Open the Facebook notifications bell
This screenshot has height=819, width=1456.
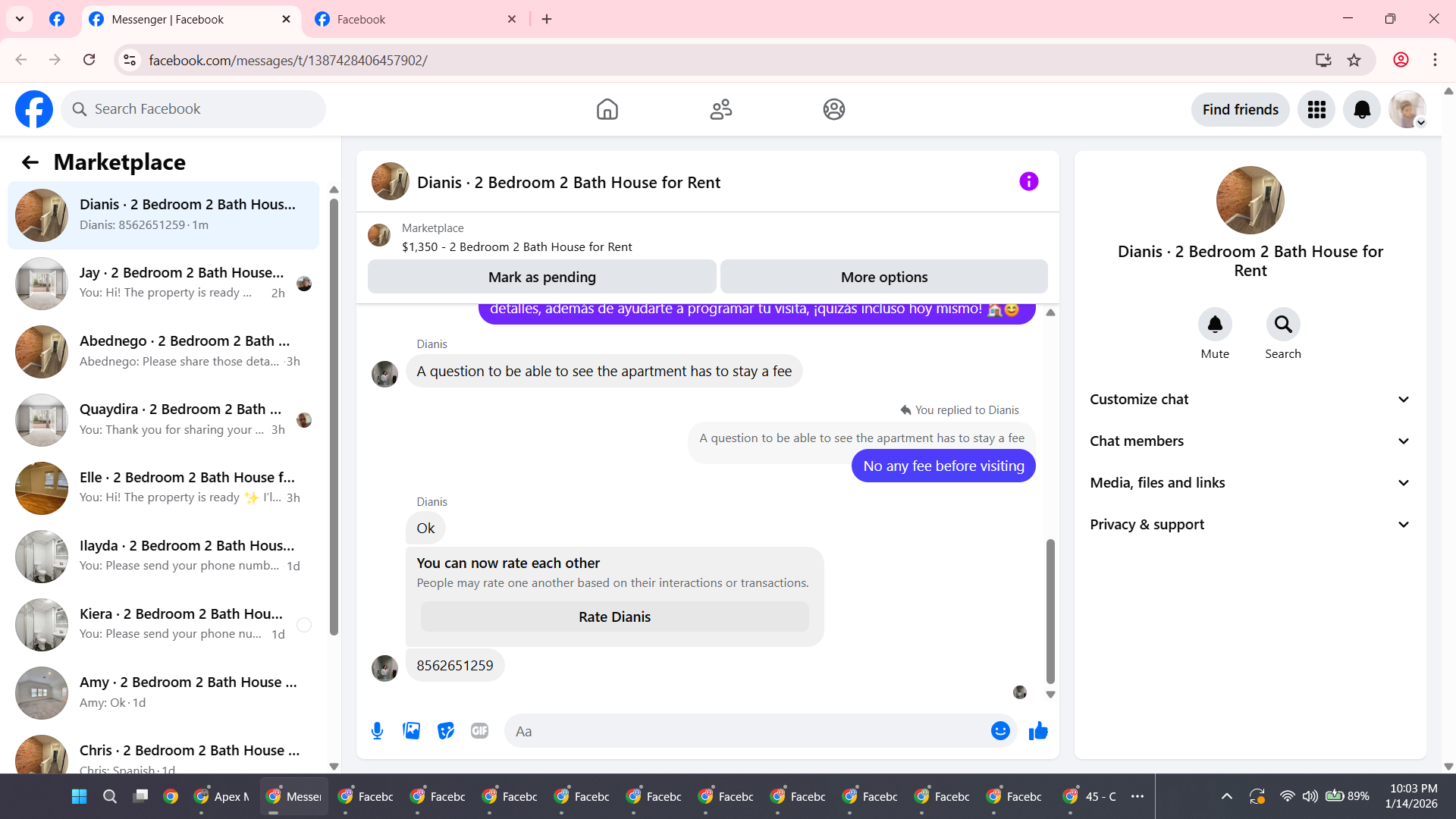[1362, 109]
